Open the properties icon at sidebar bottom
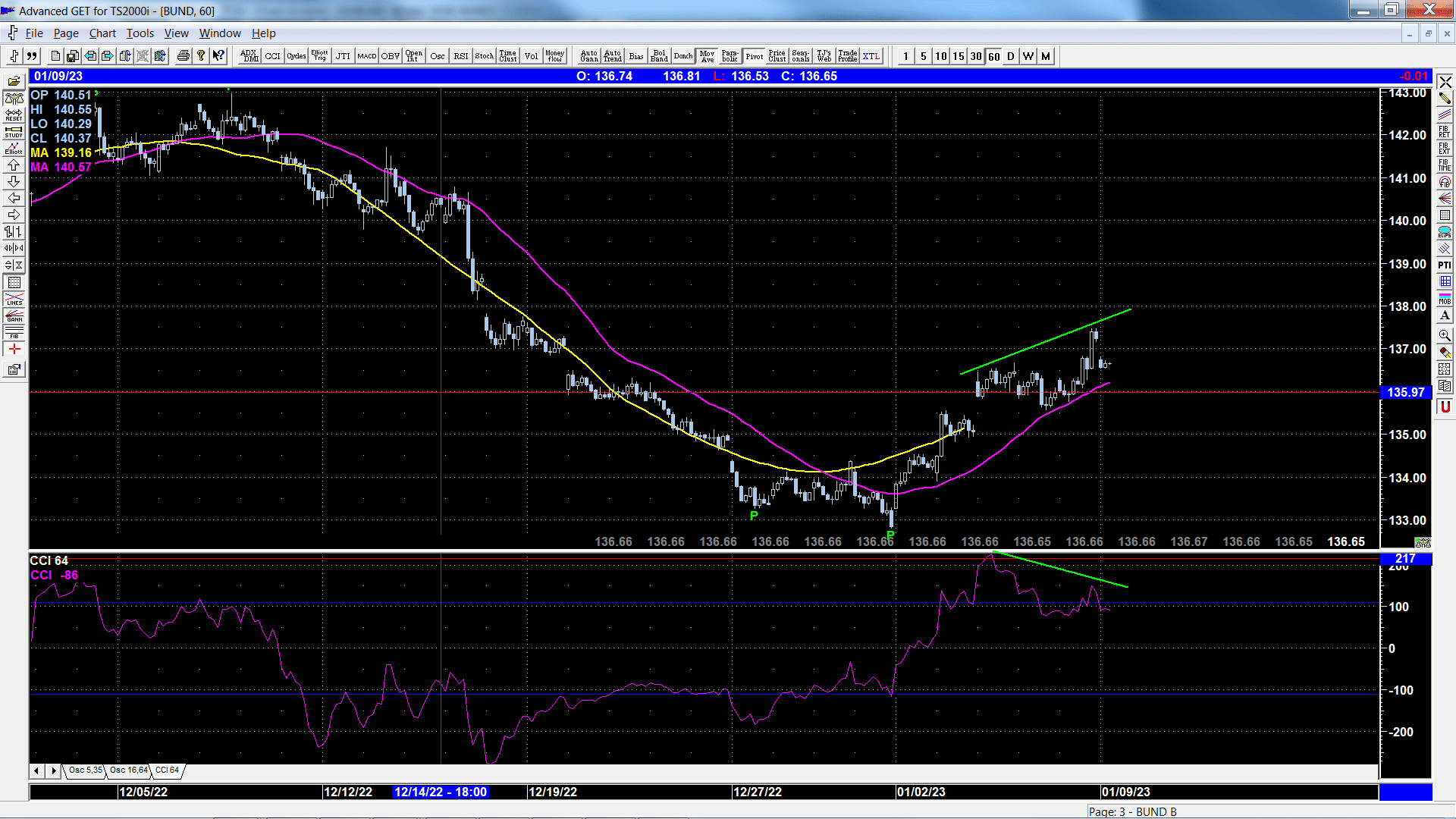The height and width of the screenshot is (819, 1456). tap(14, 370)
